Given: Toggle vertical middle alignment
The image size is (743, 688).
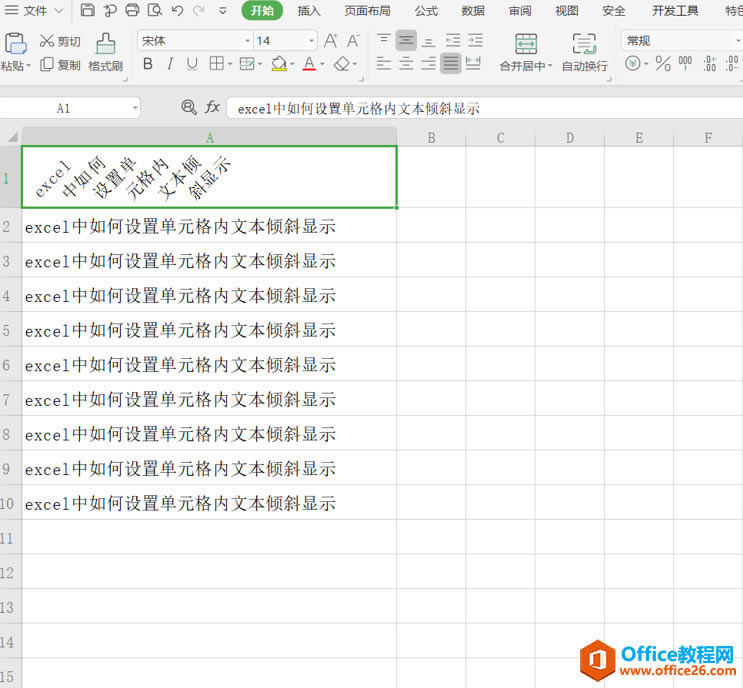Looking at the screenshot, I should point(406,40).
